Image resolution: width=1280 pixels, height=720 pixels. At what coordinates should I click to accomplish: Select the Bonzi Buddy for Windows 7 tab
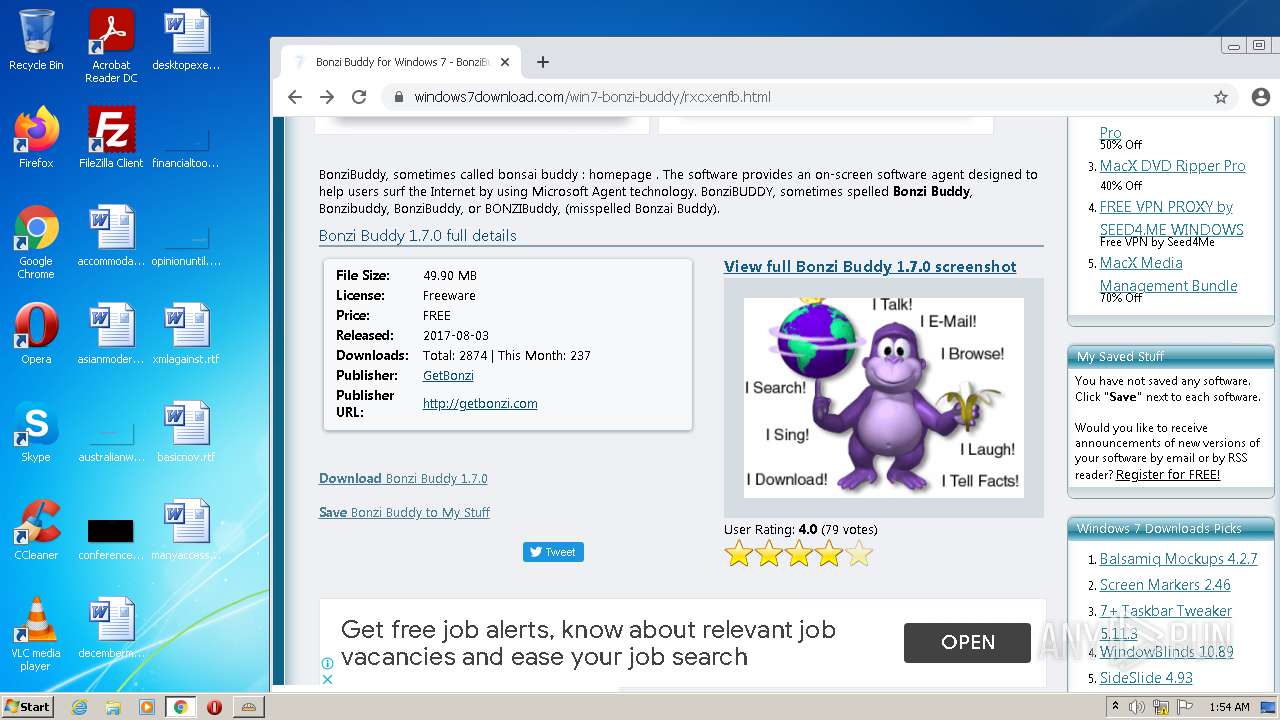pyautogui.click(x=400, y=62)
